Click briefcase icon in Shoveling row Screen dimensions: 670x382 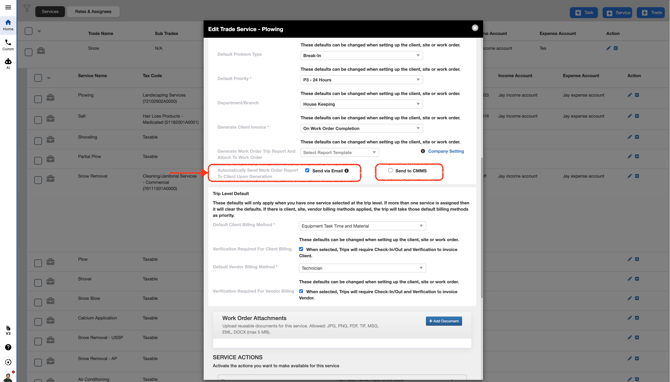[50, 139]
